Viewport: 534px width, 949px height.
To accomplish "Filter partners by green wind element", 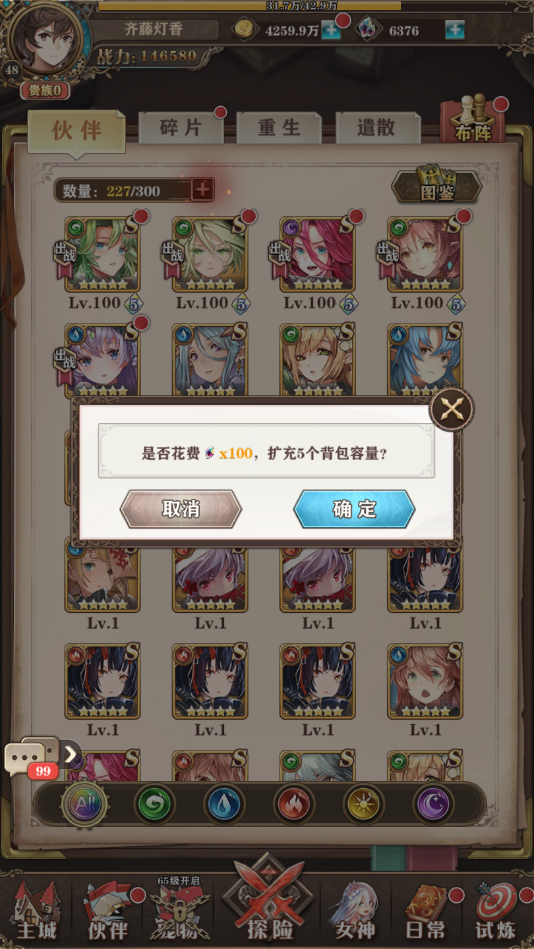I will (154, 804).
